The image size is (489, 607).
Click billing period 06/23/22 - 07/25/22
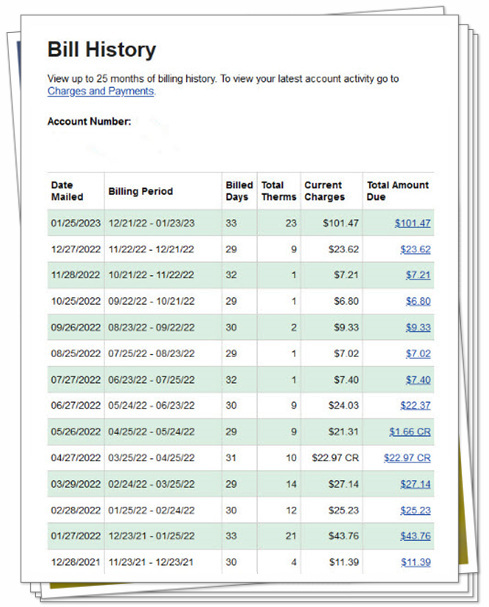point(151,380)
